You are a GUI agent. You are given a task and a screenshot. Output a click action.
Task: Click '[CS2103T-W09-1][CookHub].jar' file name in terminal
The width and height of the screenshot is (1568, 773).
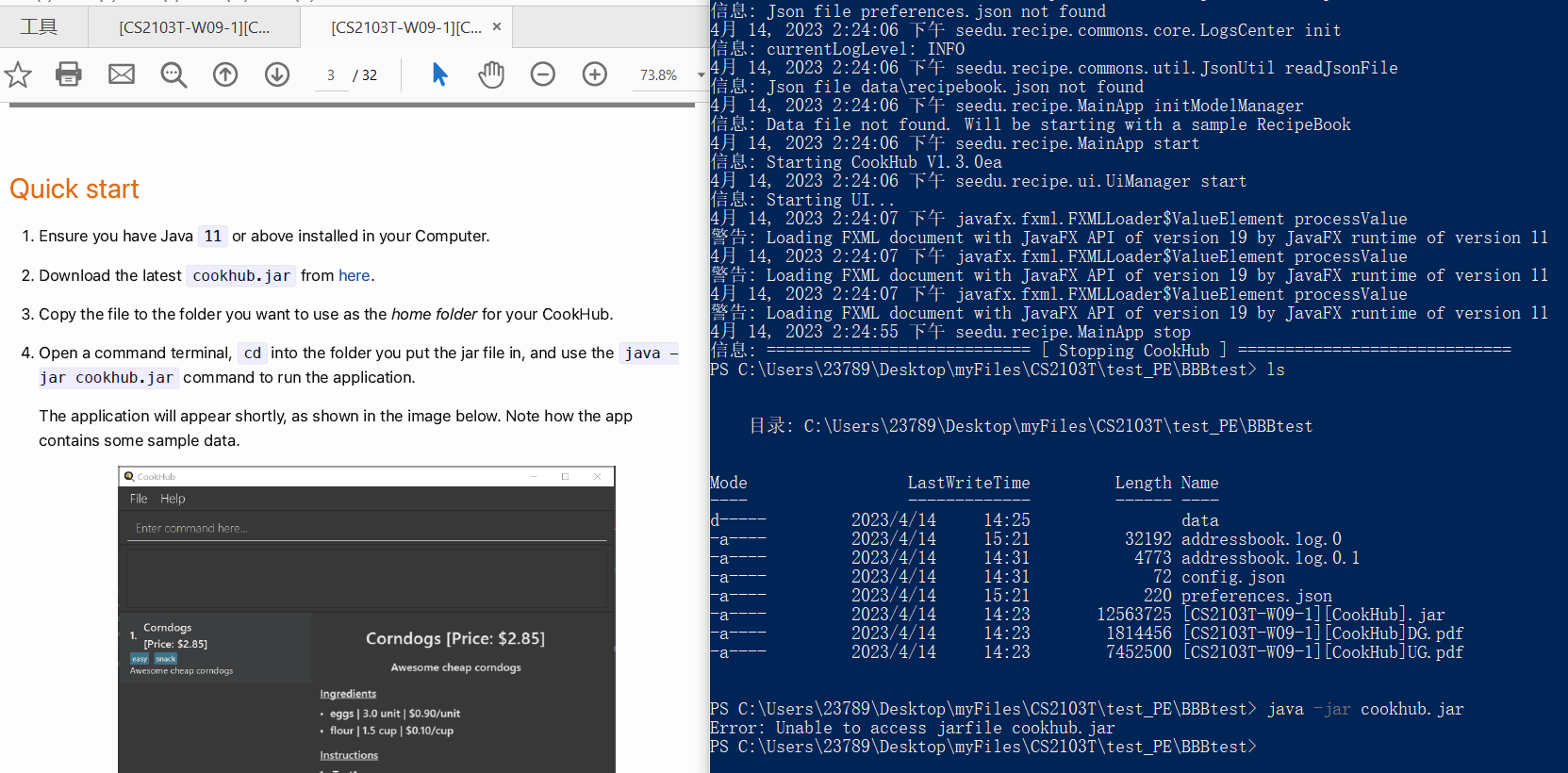click(1312, 615)
